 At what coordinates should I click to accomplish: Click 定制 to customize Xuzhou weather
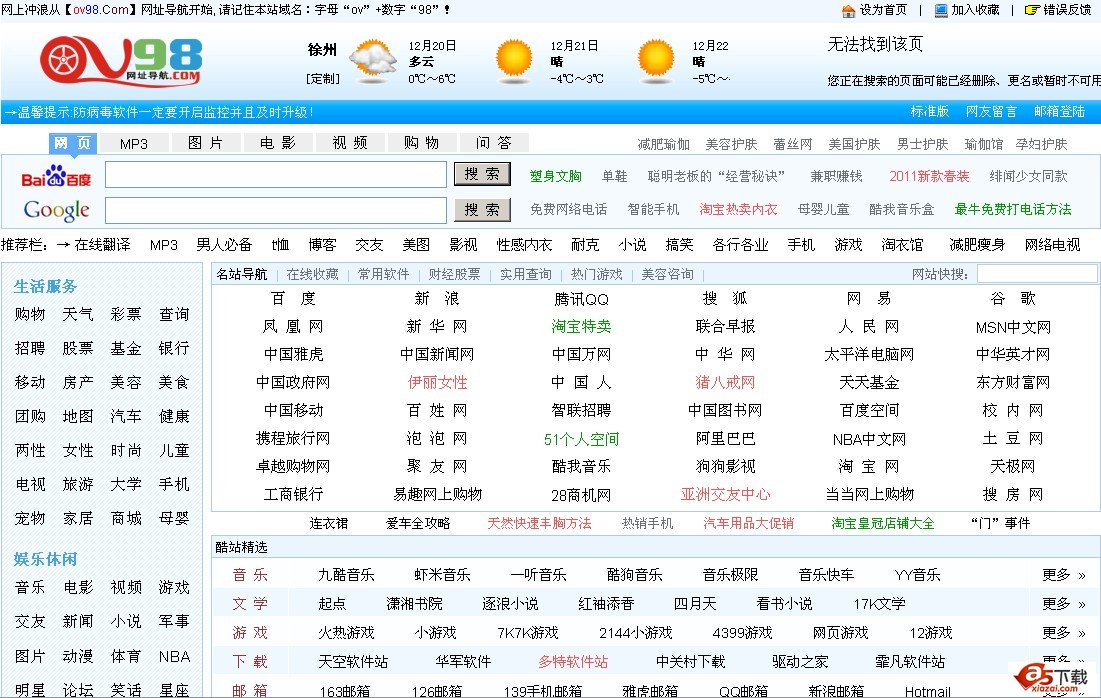(322, 78)
